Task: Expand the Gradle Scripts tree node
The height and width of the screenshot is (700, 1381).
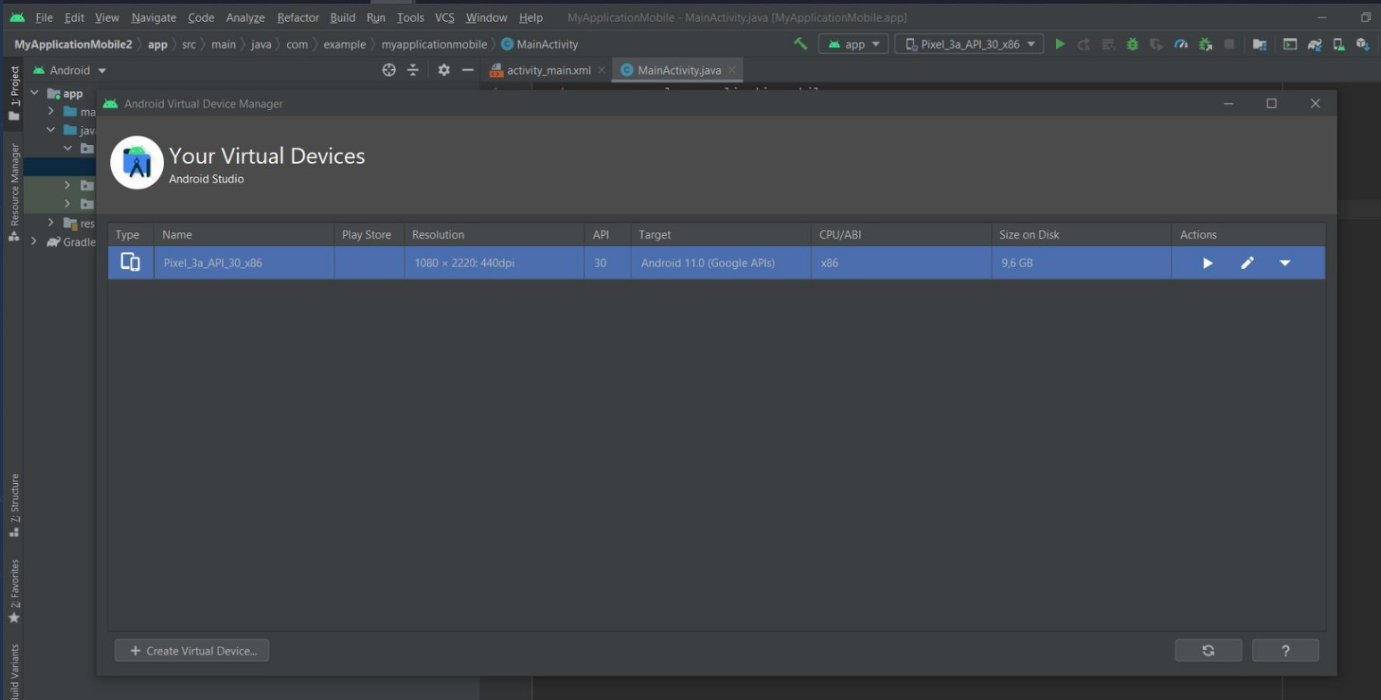Action: [x=35, y=242]
